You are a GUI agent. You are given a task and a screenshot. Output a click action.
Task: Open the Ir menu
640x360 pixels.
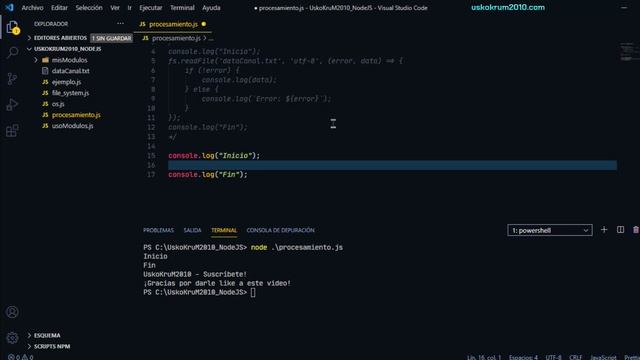coord(129,8)
